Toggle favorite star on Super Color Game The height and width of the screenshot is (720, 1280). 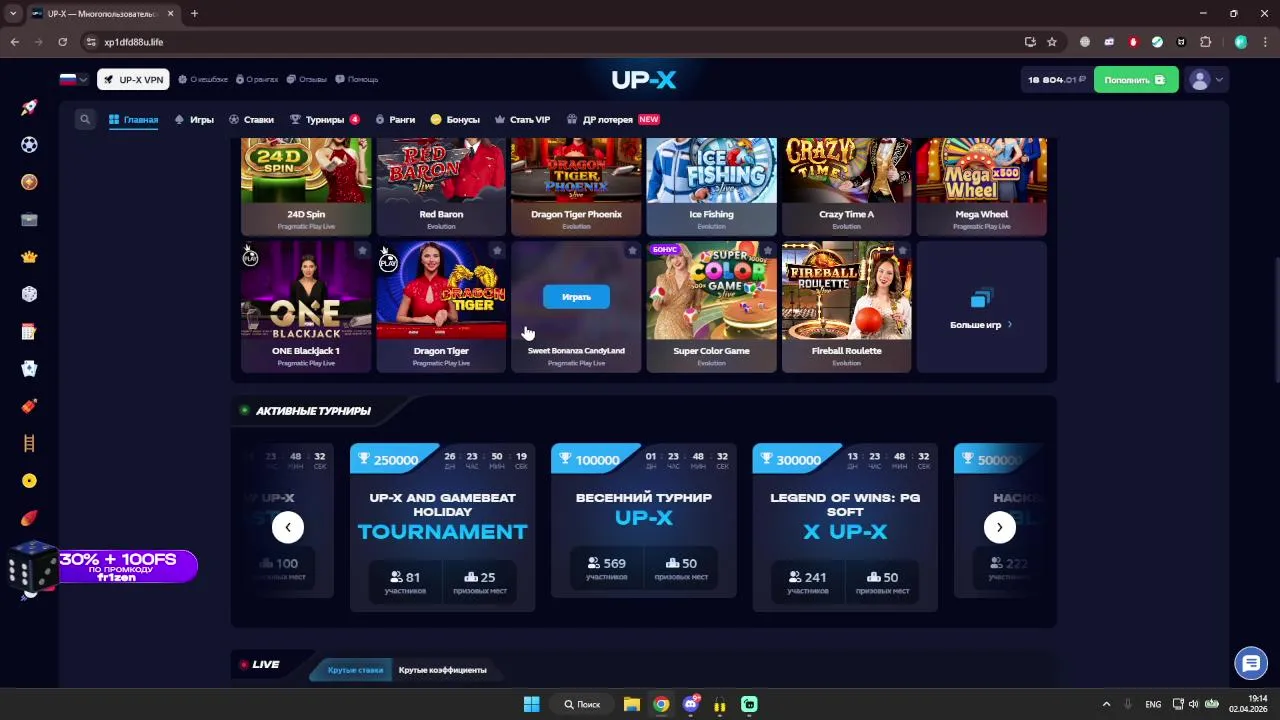click(x=767, y=250)
